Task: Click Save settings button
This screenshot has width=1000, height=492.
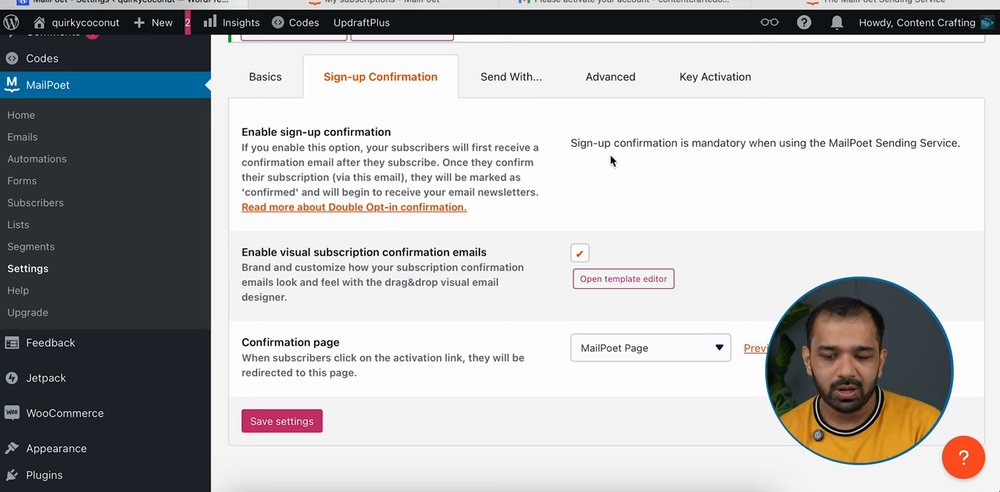Action: pyautogui.click(x=282, y=421)
